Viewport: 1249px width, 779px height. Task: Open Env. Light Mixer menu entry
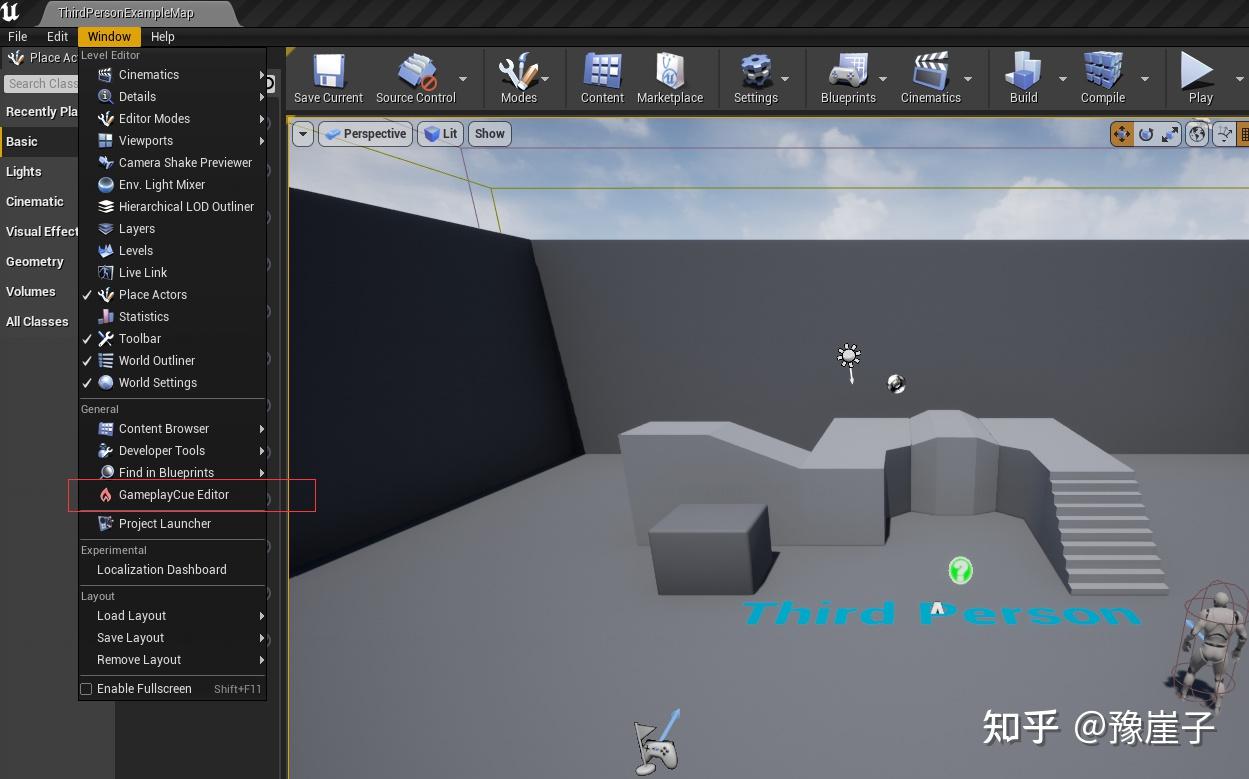172,185
